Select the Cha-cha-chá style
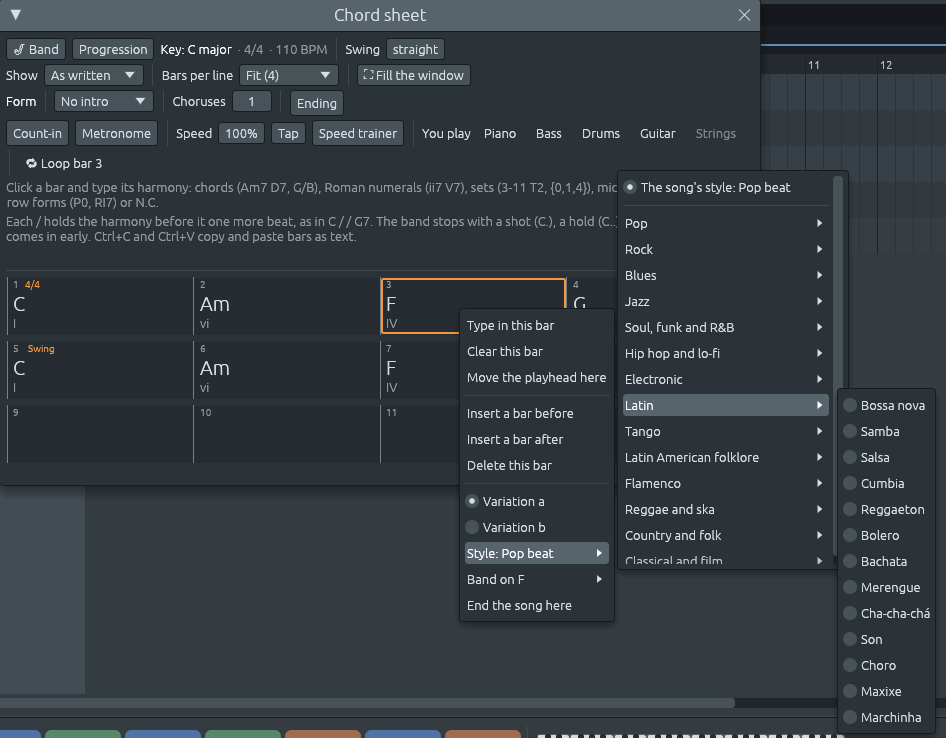The width and height of the screenshot is (946, 738). point(886,613)
